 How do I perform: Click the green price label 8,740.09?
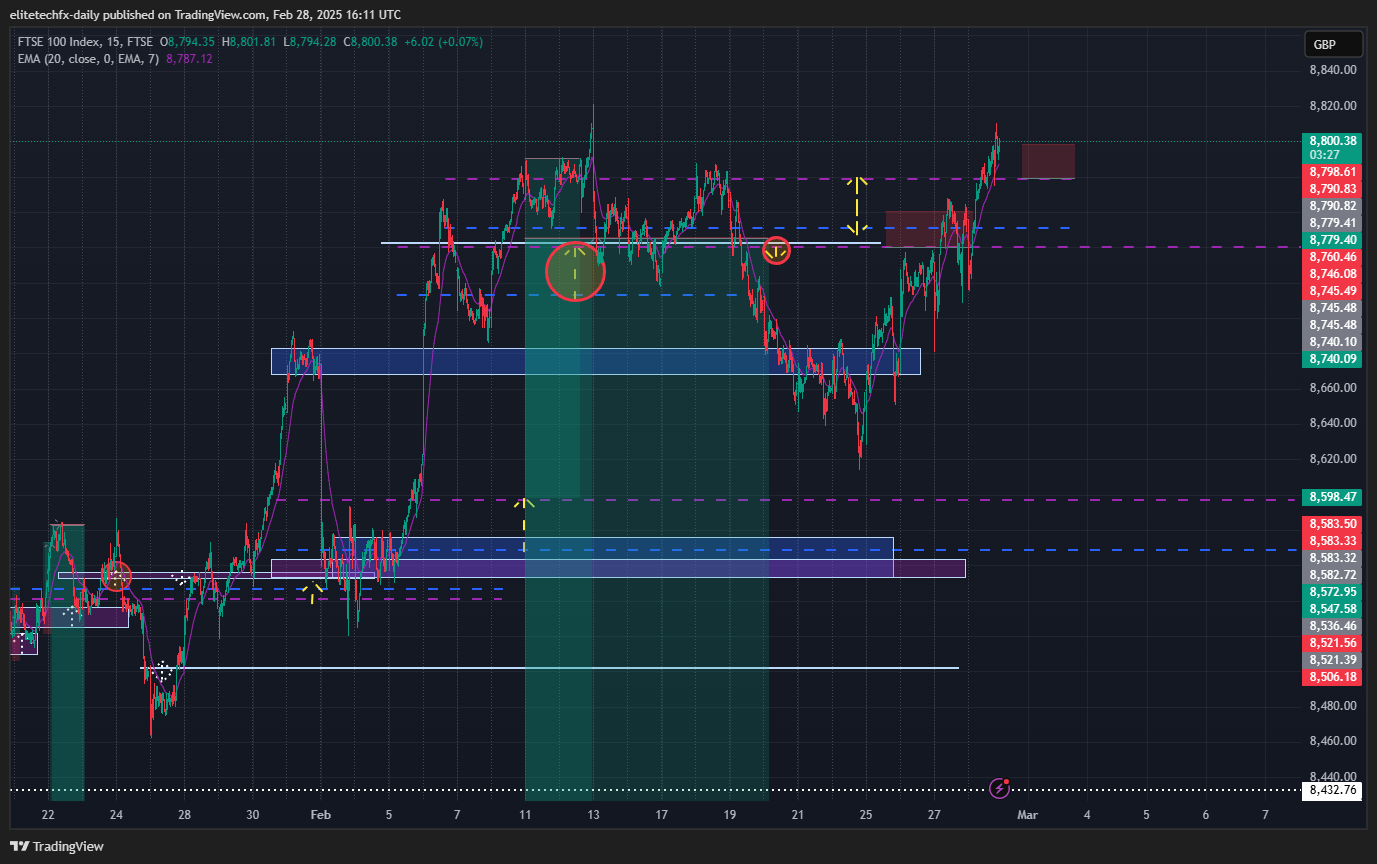(1332, 359)
